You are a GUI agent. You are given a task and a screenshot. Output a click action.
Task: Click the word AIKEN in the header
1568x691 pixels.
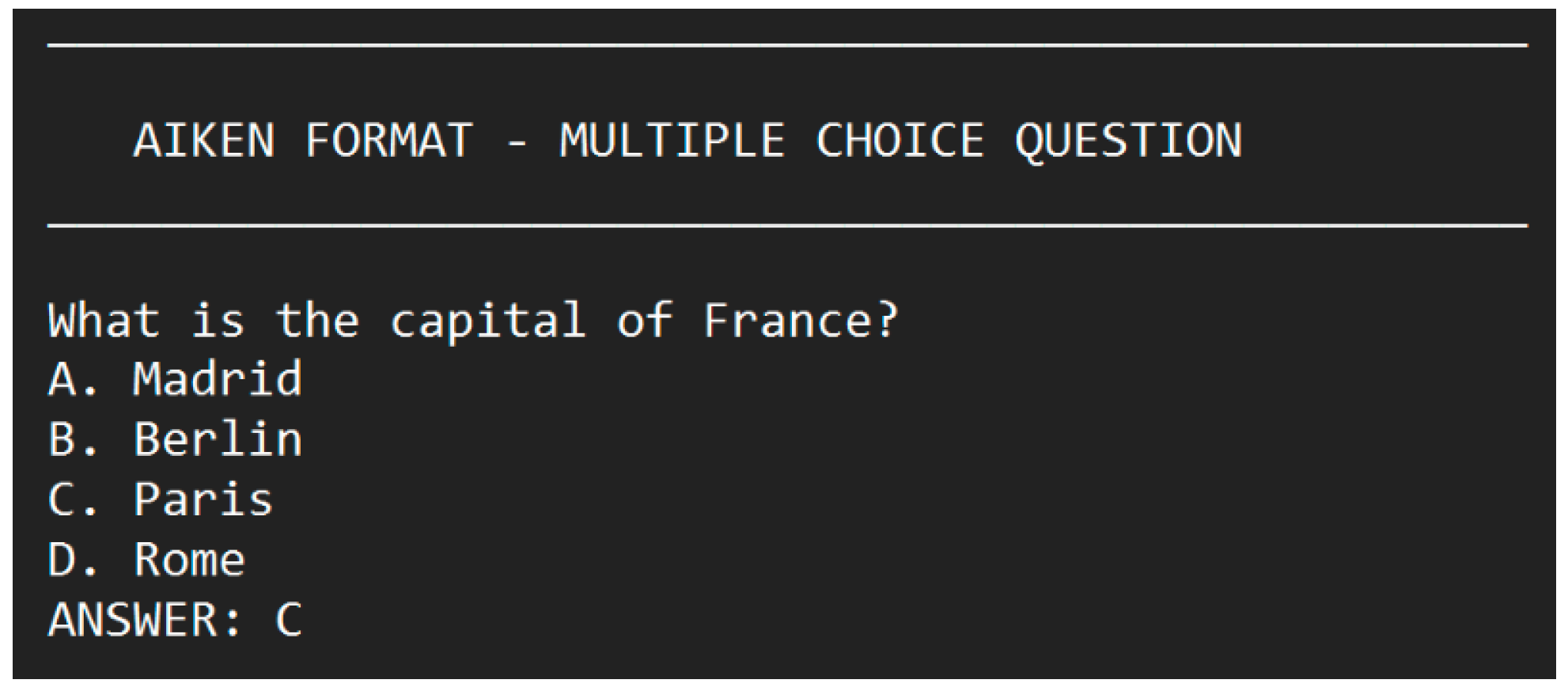(204, 141)
